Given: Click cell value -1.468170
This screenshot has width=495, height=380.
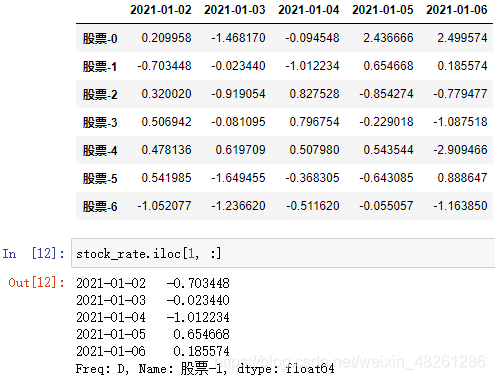Looking at the screenshot, I should point(238,38).
